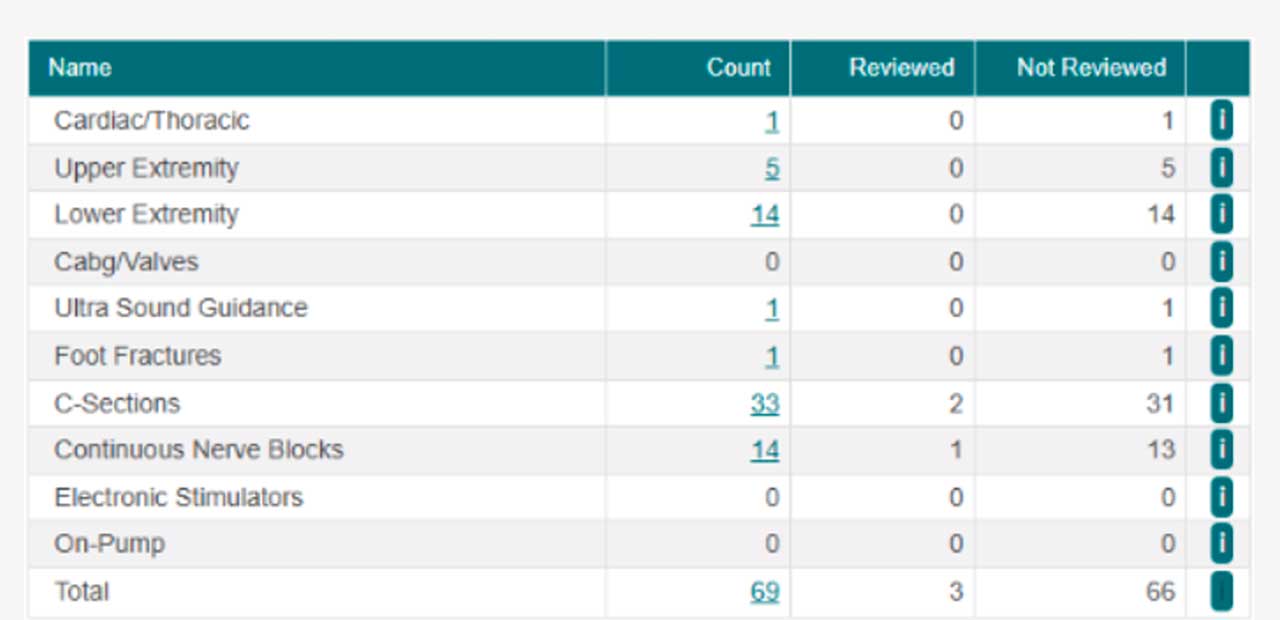The width and height of the screenshot is (1280, 620).
Task: Open info icon for Lower Extremity row
Action: 1221,215
